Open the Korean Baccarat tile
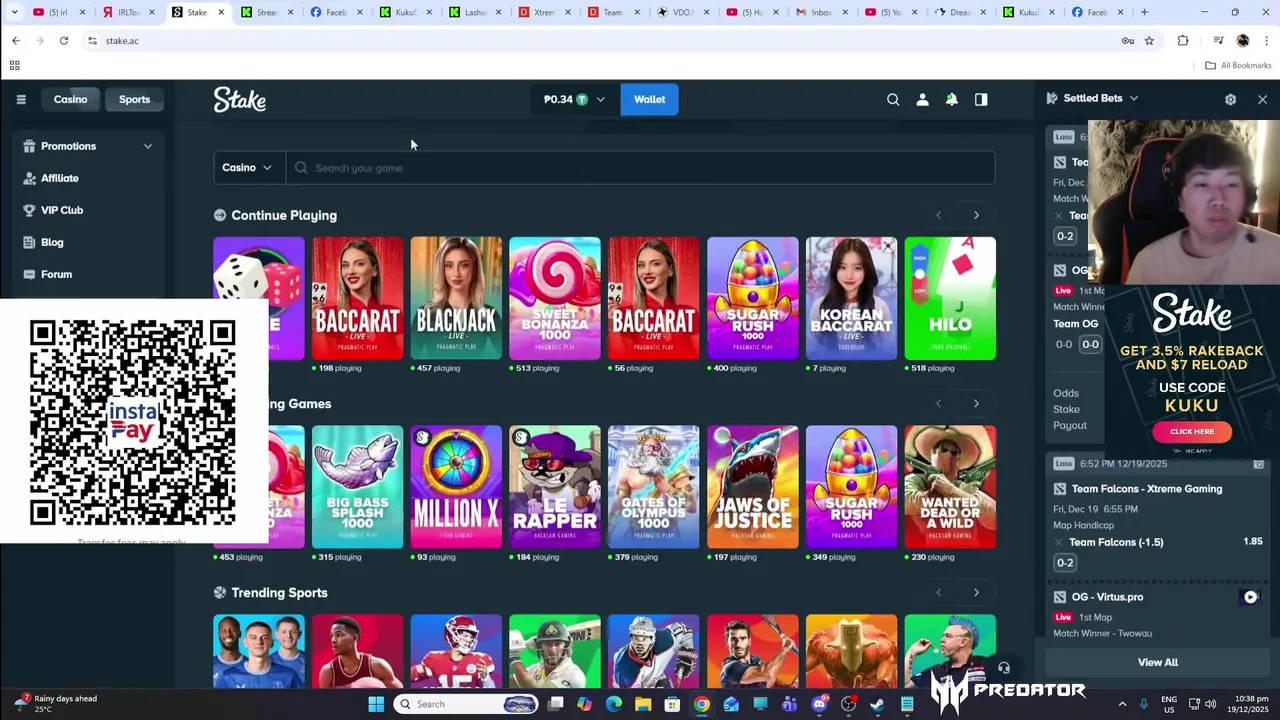This screenshot has width=1280, height=720. tap(851, 298)
